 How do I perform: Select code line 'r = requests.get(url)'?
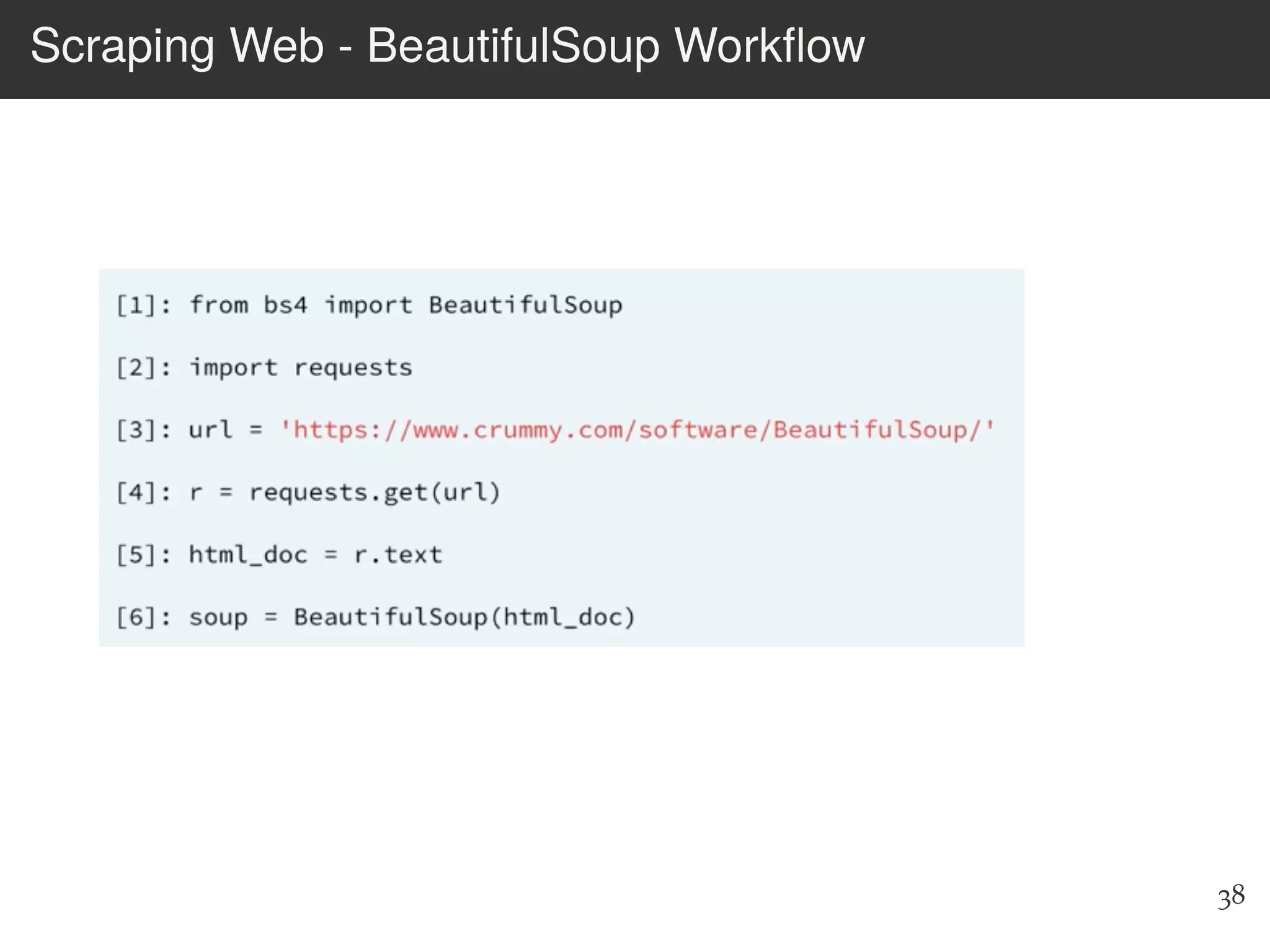coord(344,492)
